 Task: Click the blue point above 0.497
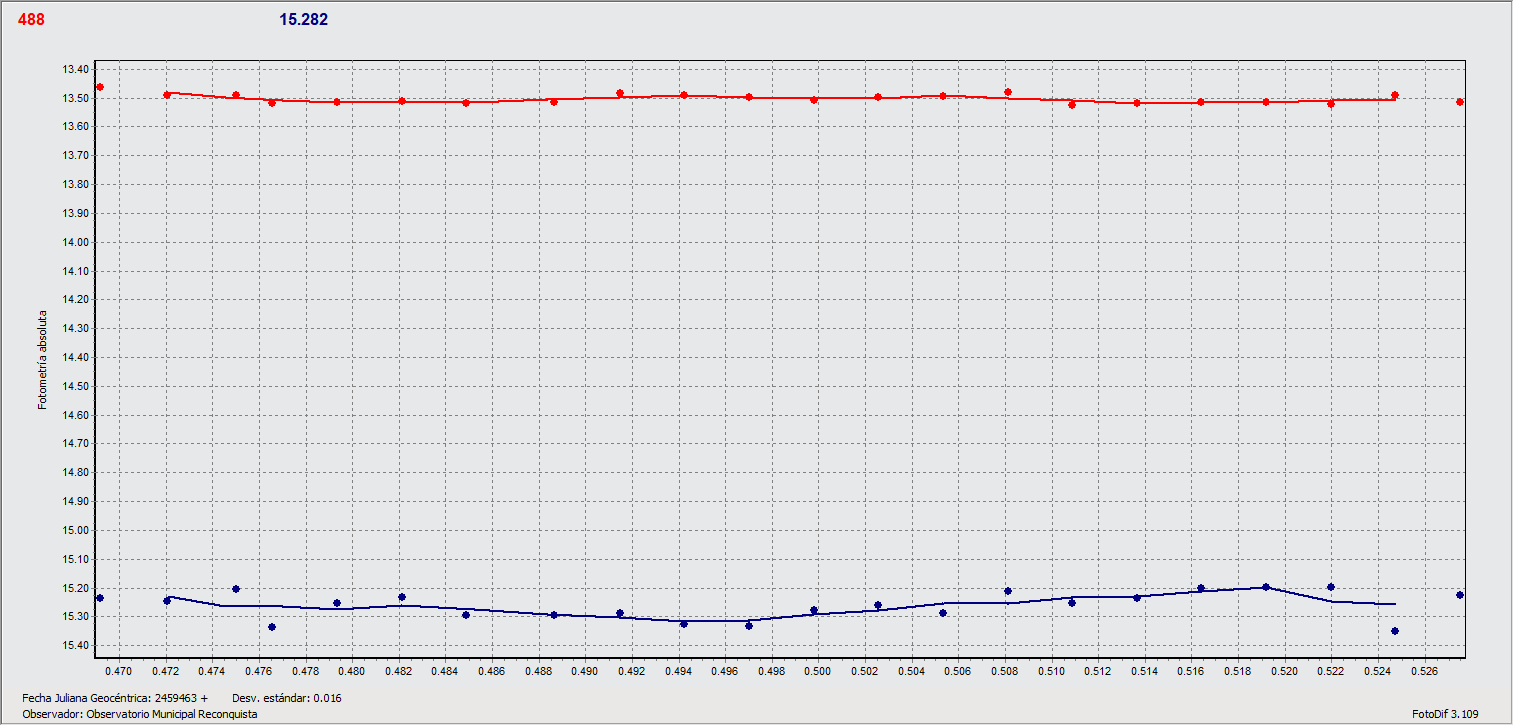749,626
